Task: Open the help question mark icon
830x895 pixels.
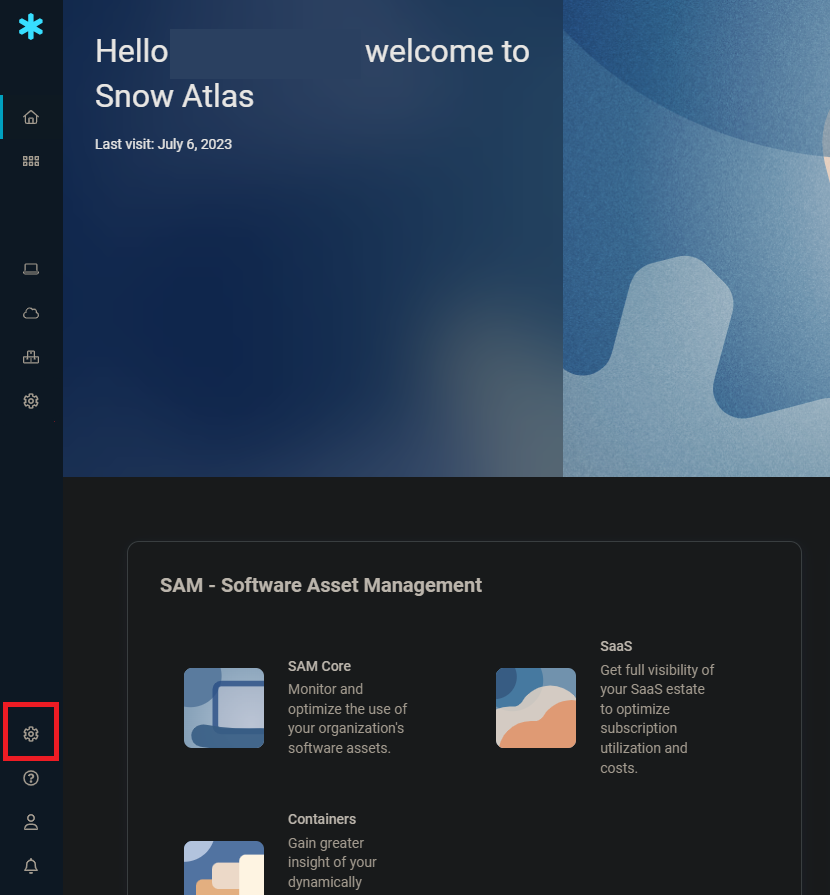Action: pyautogui.click(x=31, y=778)
